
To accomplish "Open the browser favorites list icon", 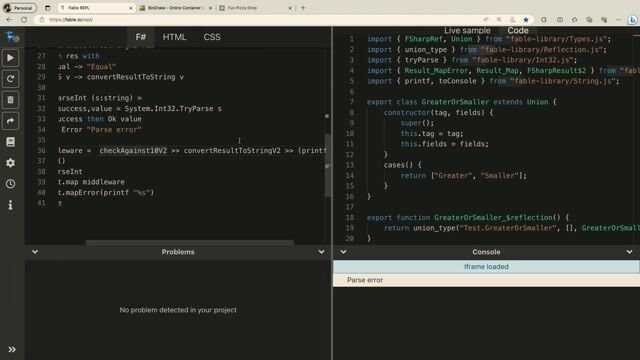I will coord(574,20).
